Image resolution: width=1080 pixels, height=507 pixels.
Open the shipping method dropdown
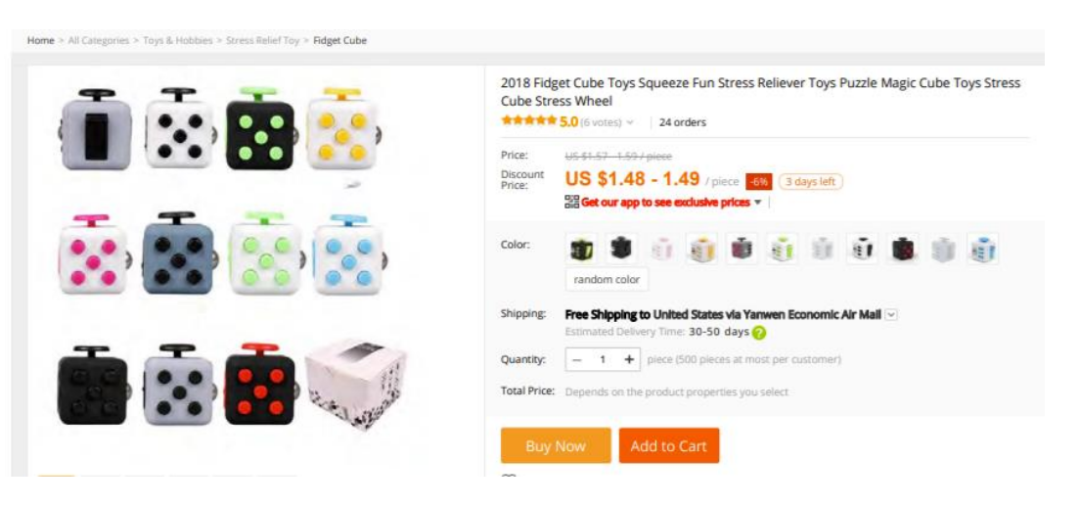891,314
